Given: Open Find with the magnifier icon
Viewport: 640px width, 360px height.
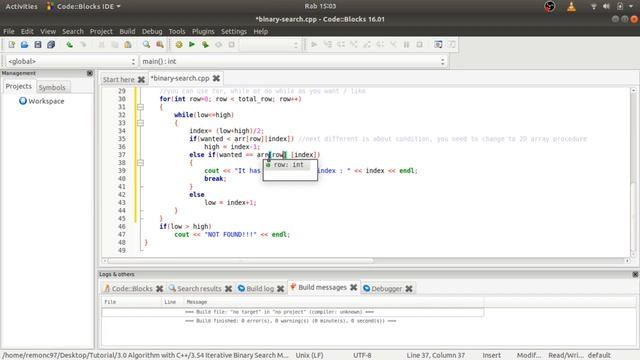Looking at the screenshot, I should click(146, 44).
